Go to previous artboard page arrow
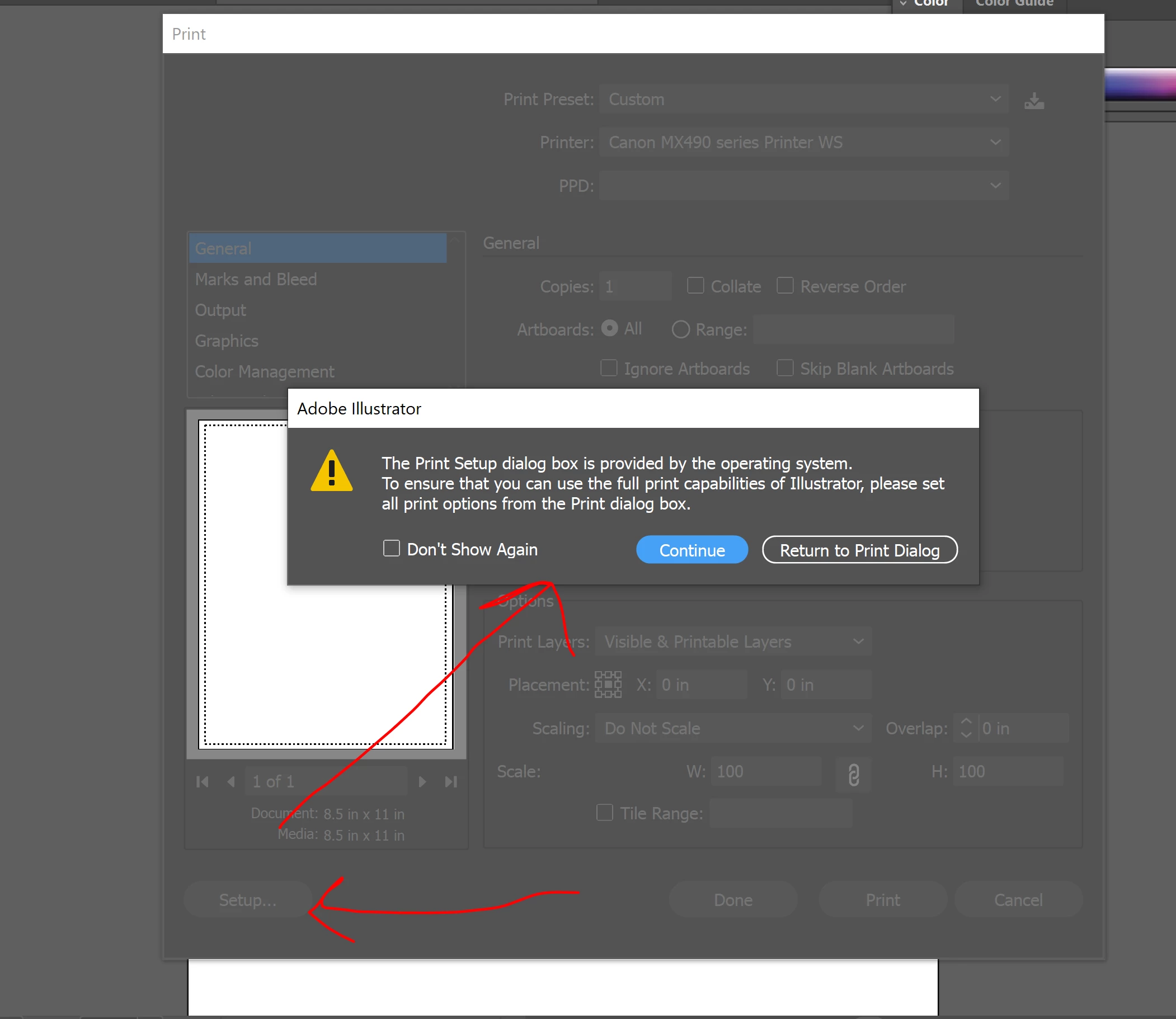 pos(231,782)
